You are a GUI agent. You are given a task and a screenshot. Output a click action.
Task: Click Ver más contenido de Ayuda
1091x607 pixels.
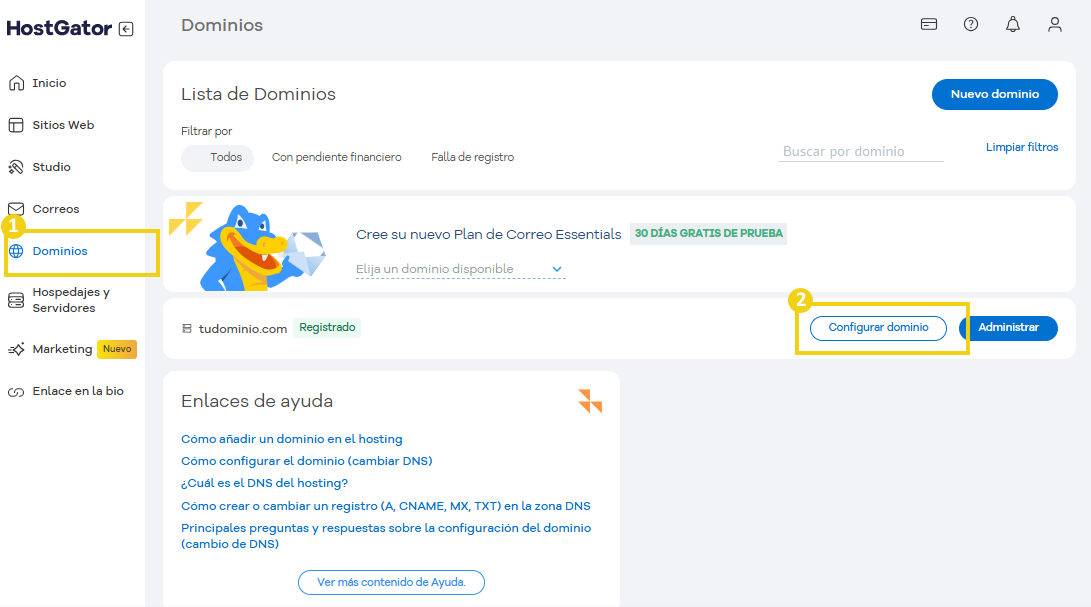(391, 582)
